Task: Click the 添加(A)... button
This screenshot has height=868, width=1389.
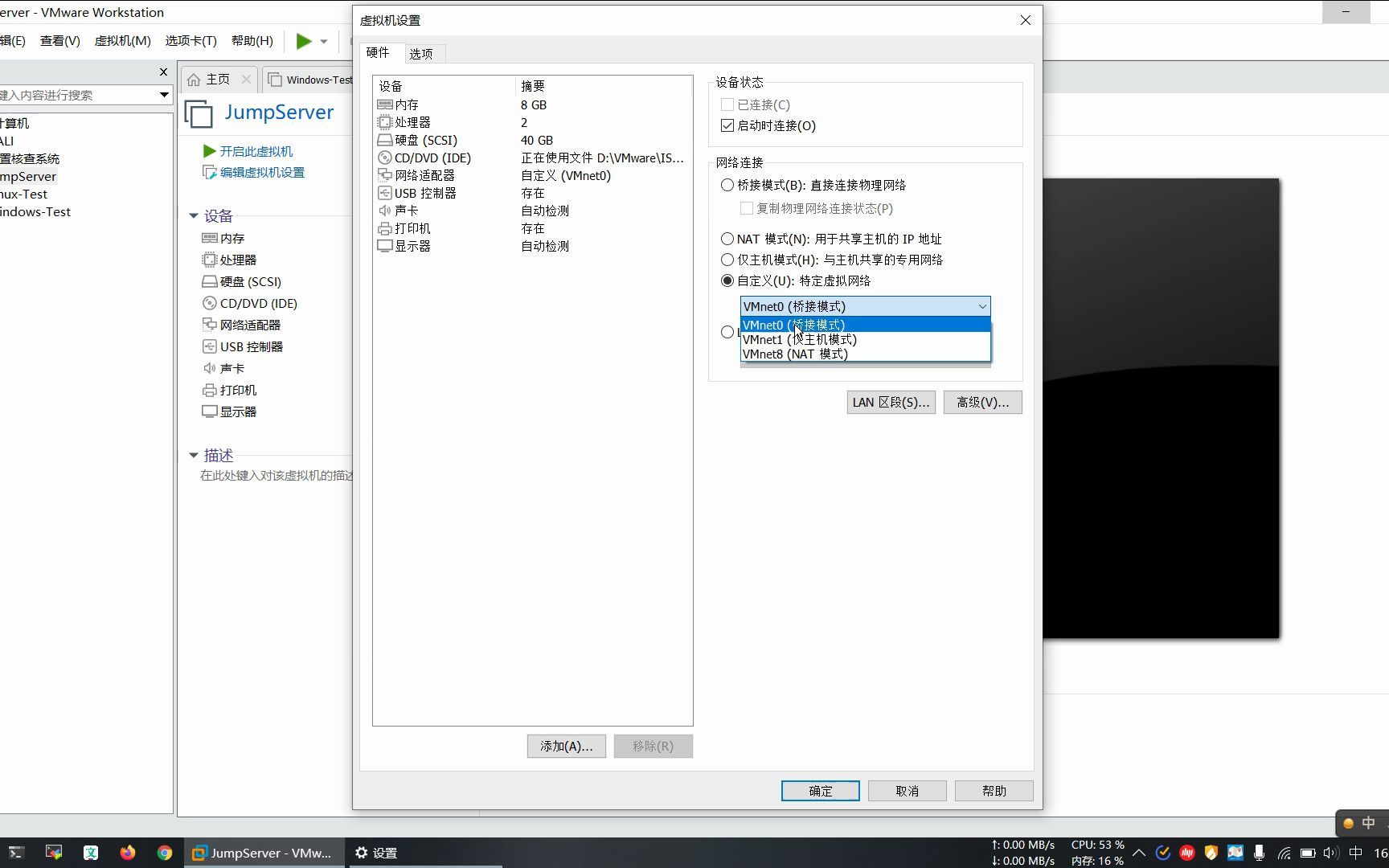Action: pos(567,746)
